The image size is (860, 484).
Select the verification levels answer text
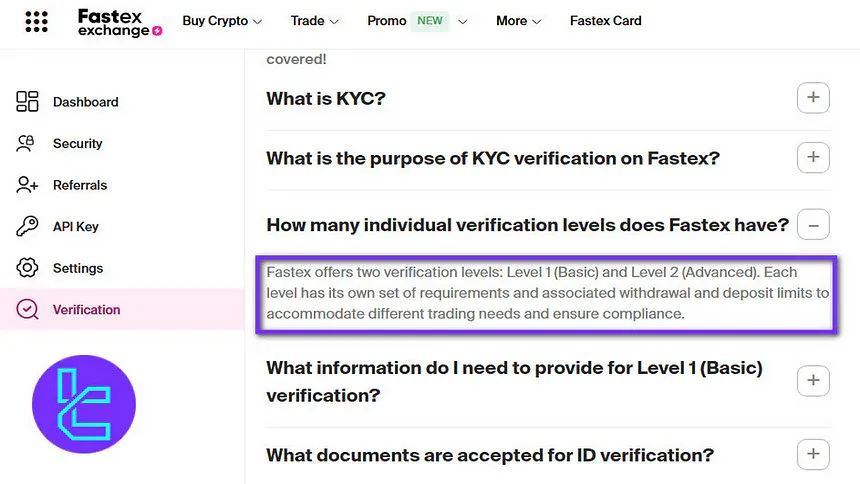click(547, 293)
